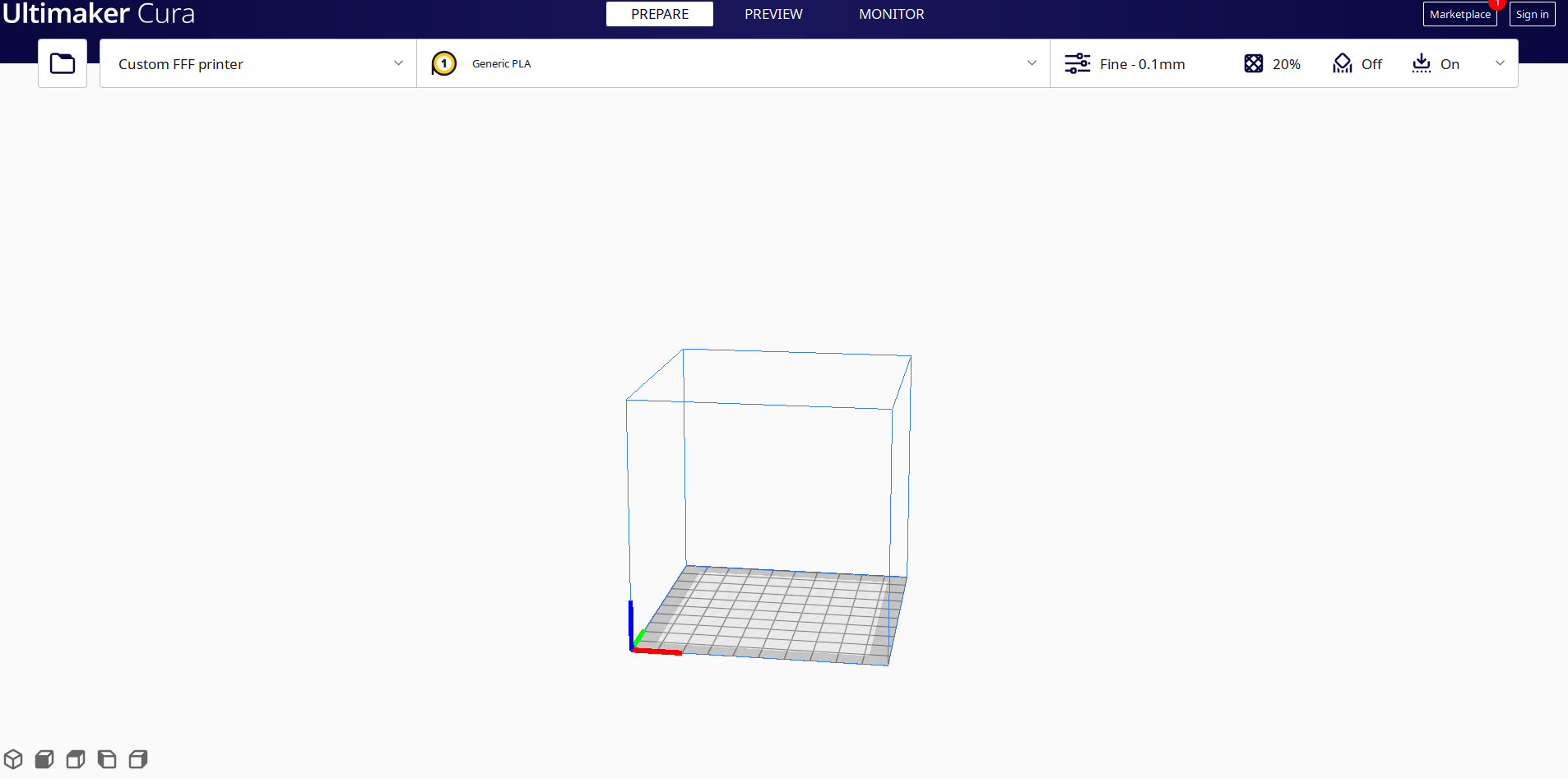Select the left side view cube icon
Screen dimensions: 1568x779
click(x=107, y=758)
